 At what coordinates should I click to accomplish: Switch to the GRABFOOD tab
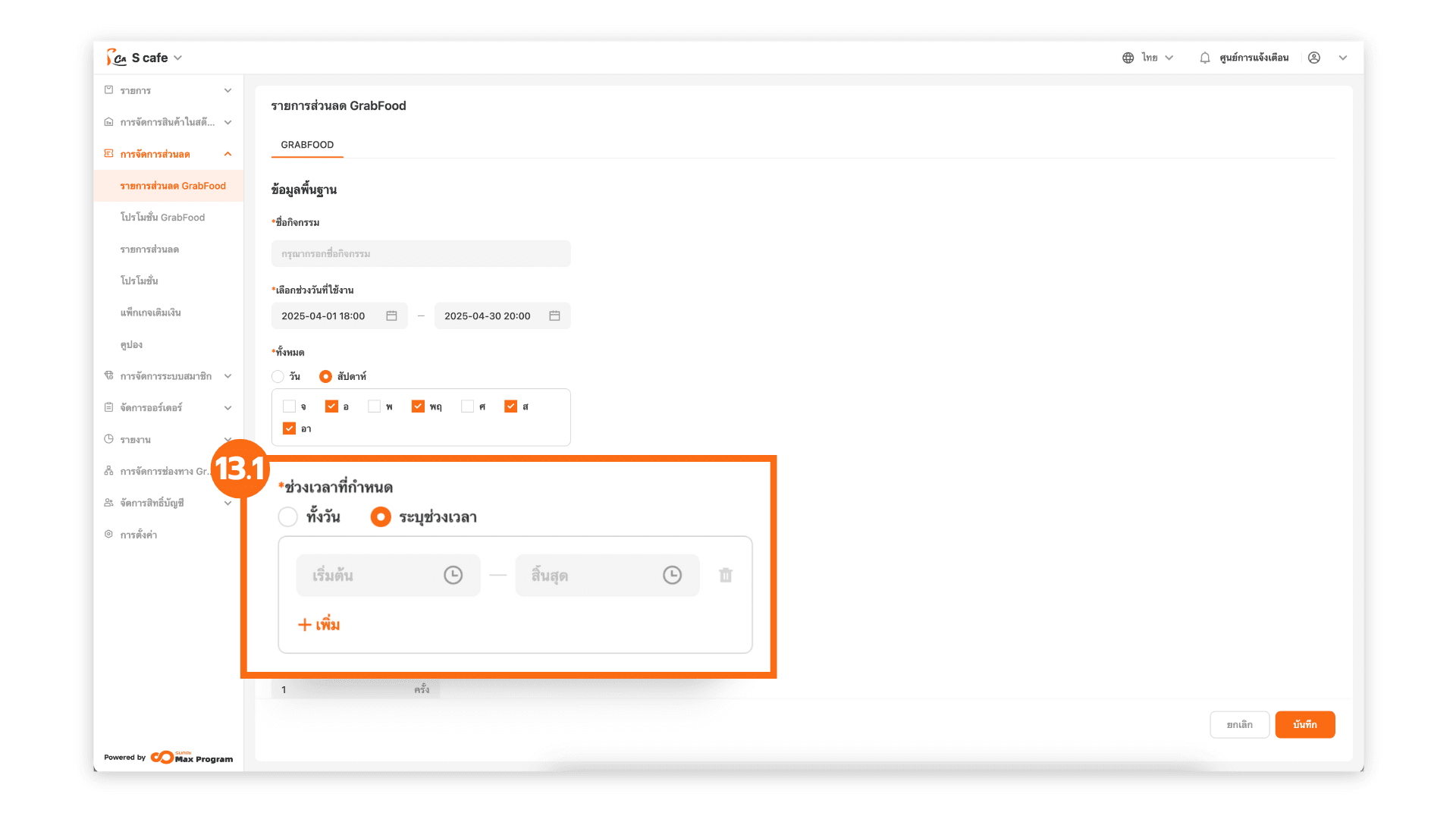coord(307,145)
